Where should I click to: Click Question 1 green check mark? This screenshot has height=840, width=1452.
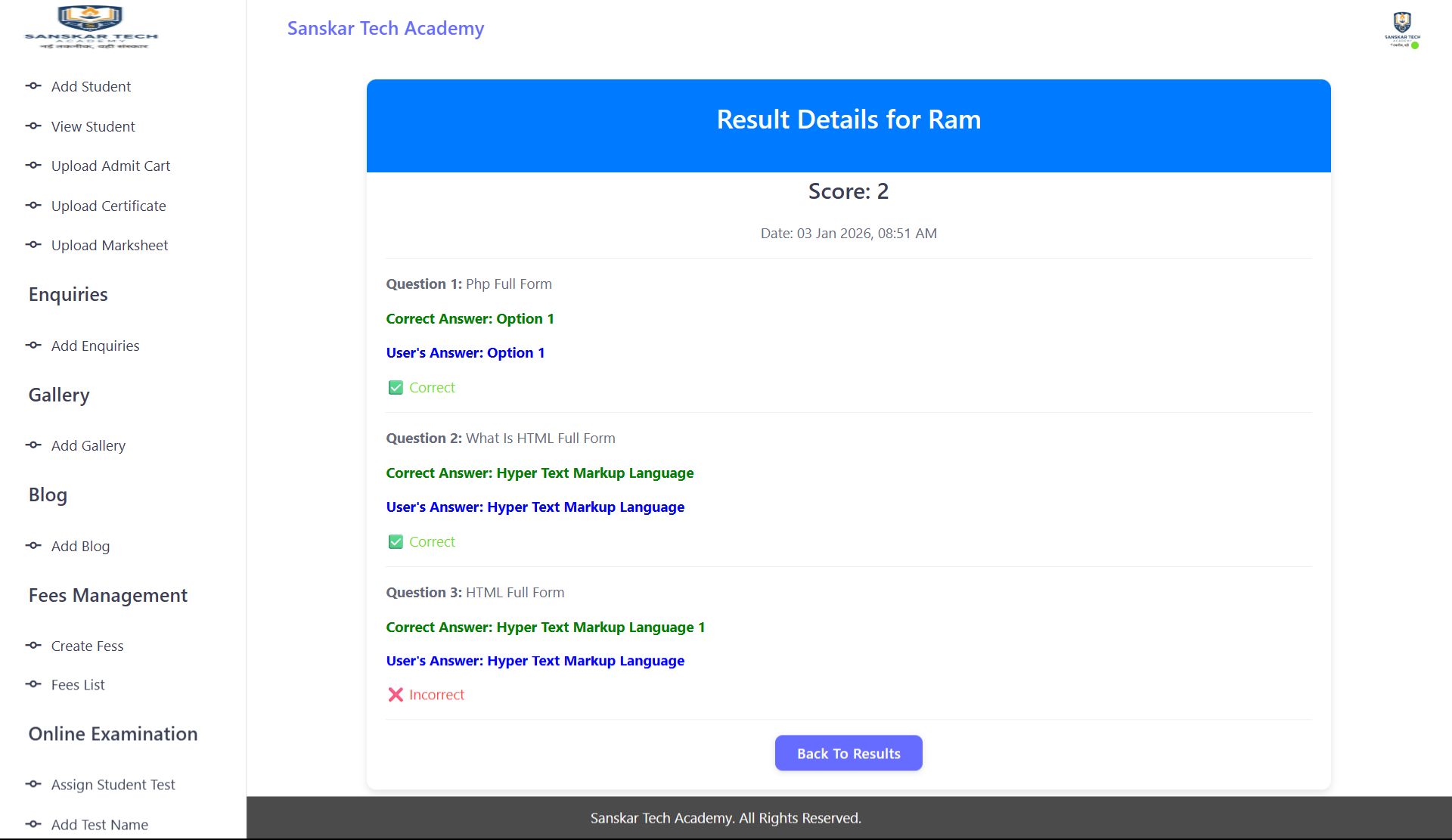[x=396, y=388]
